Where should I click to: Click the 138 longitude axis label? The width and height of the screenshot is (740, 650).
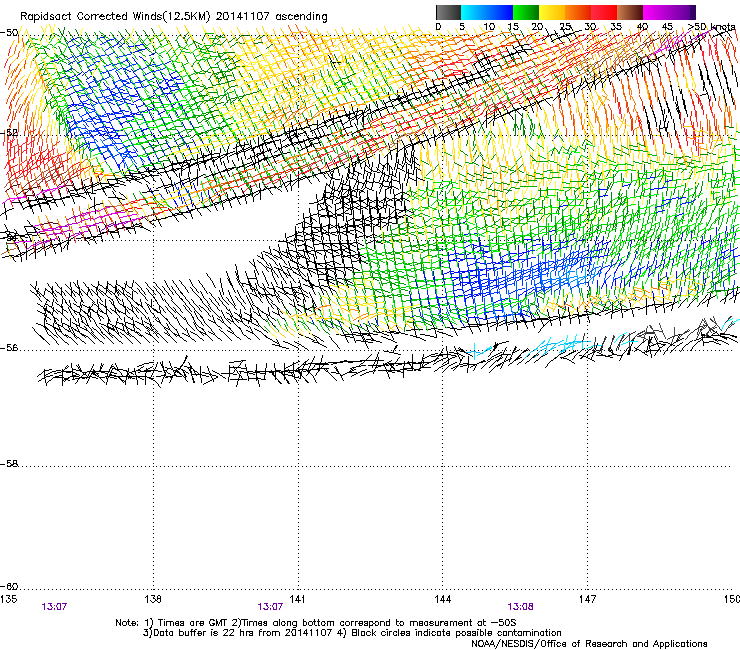153,599
